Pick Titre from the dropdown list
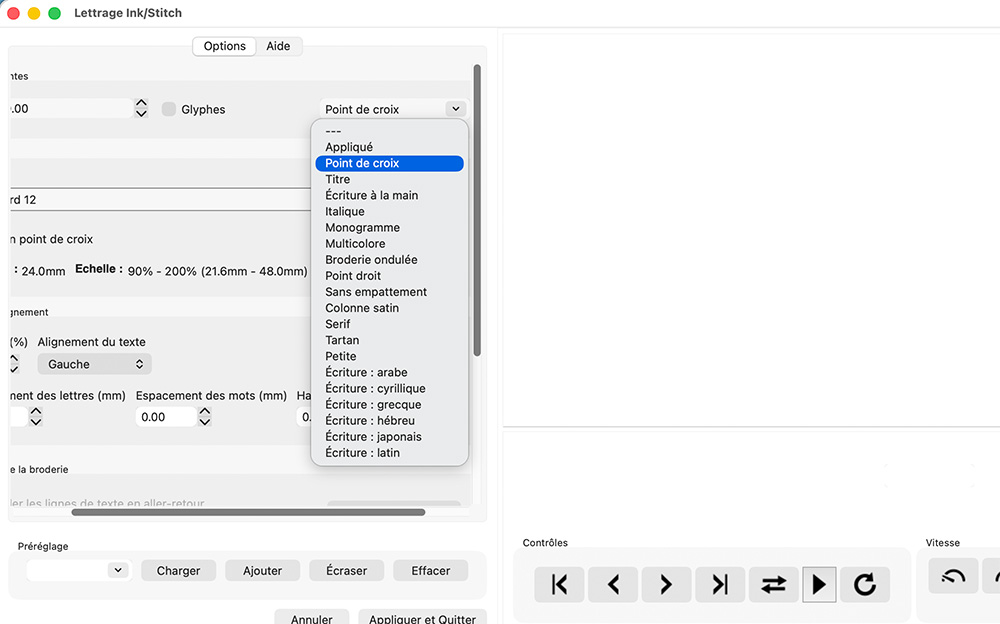This screenshot has height=624, width=1000. tap(390, 179)
